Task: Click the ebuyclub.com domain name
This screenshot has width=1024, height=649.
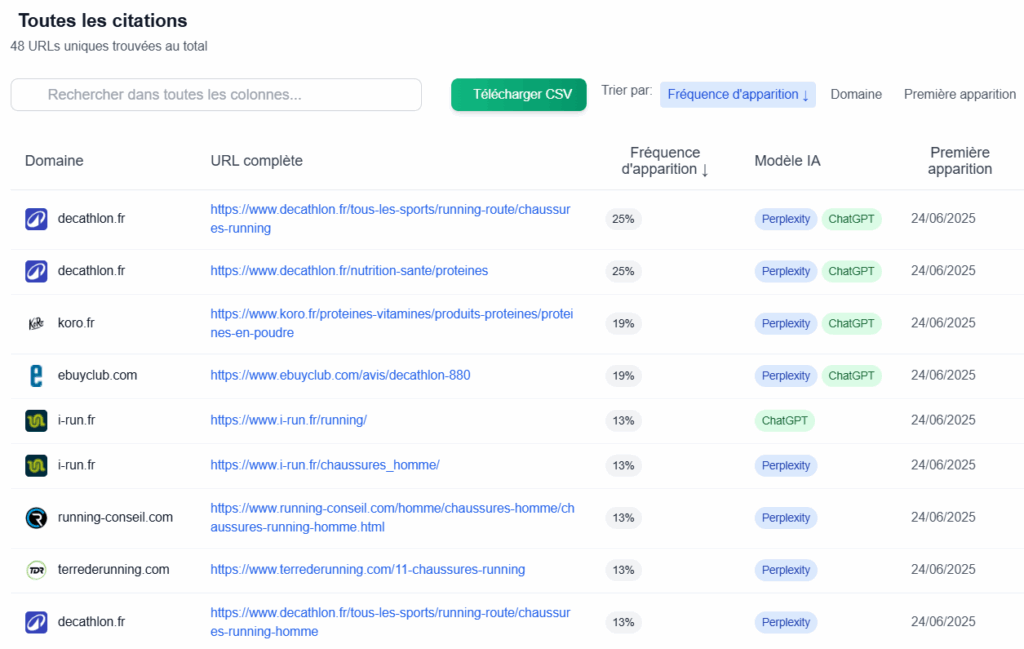Action: click(x=97, y=375)
